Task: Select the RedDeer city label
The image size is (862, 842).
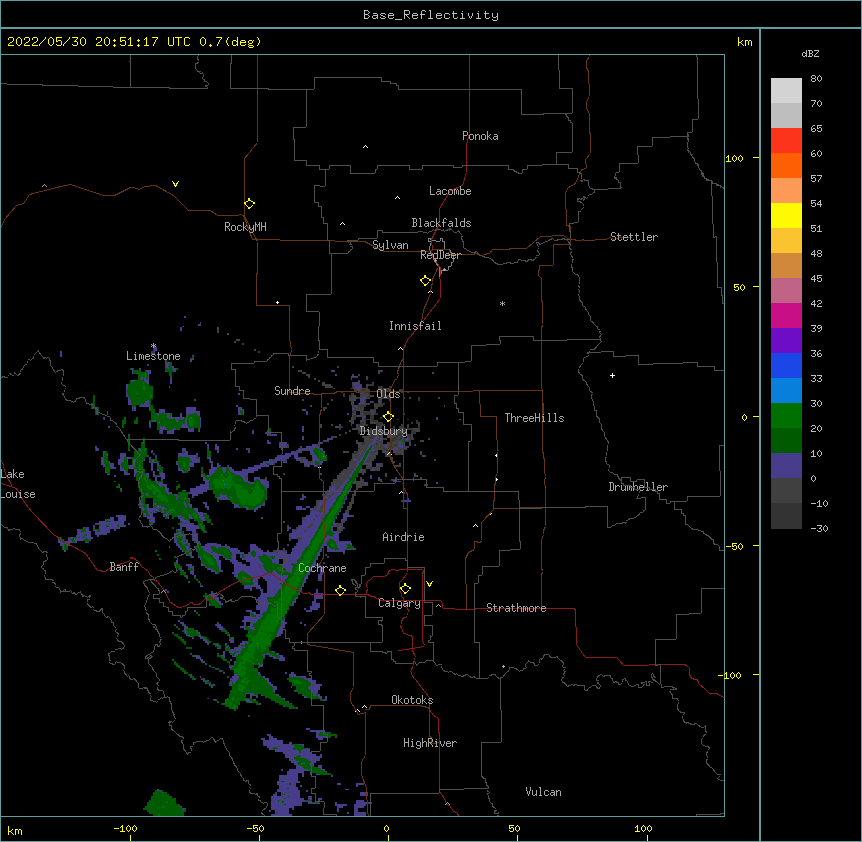Action: pos(440,255)
